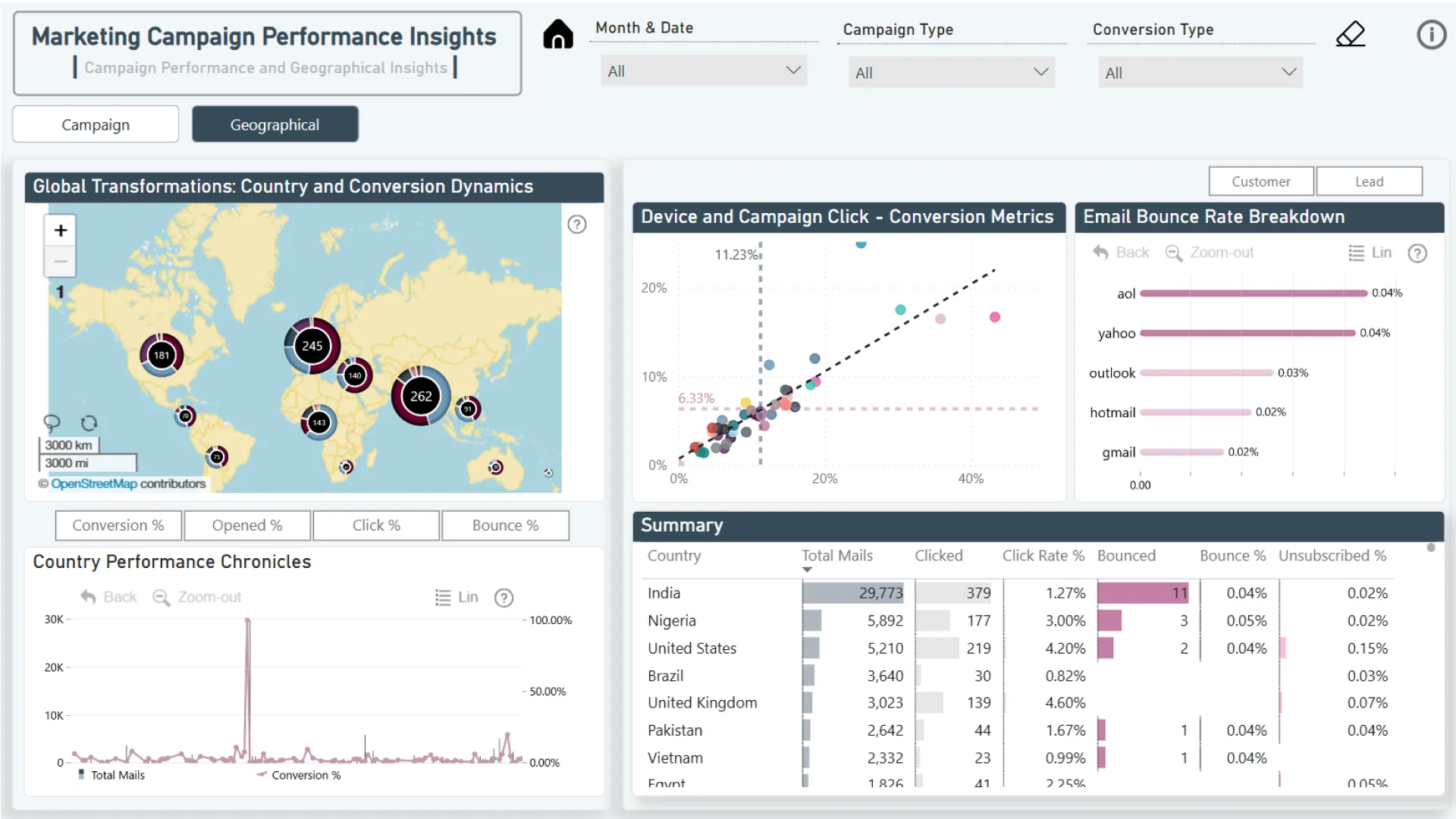
Task: Select the United Kingdom row in Summary
Action: click(x=1018, y=702)
